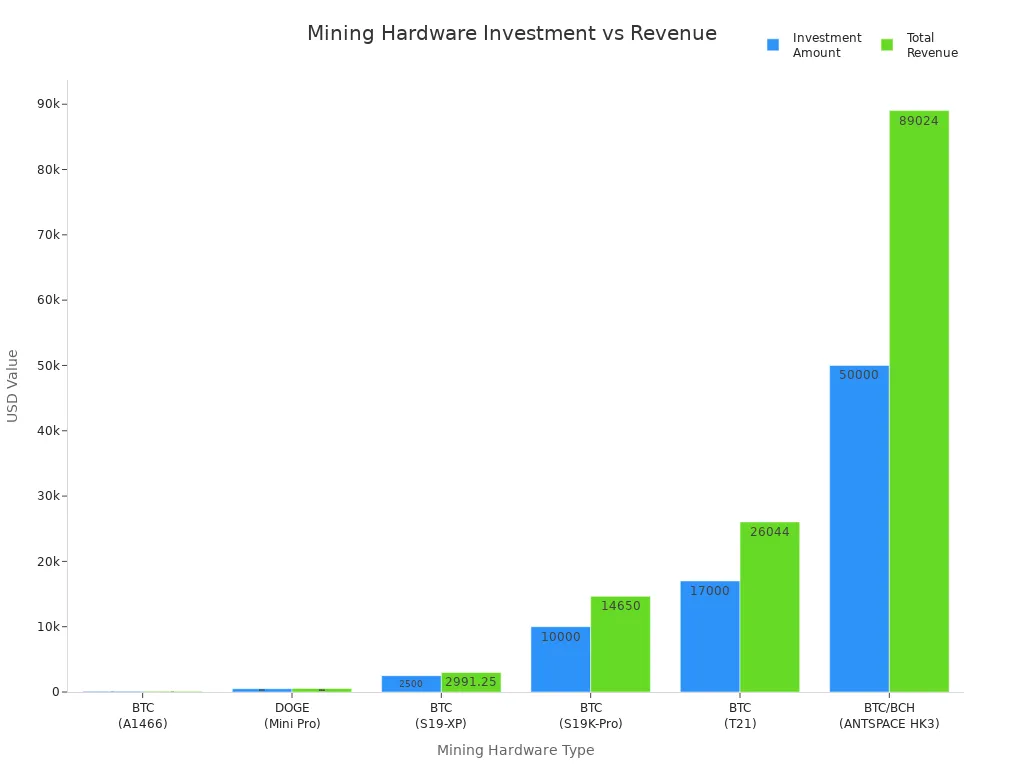Select the 89024 revenue bar for ANTSPACE HK3
The height and width of the screenshot is (768, 1024).
tap(918, 400)
